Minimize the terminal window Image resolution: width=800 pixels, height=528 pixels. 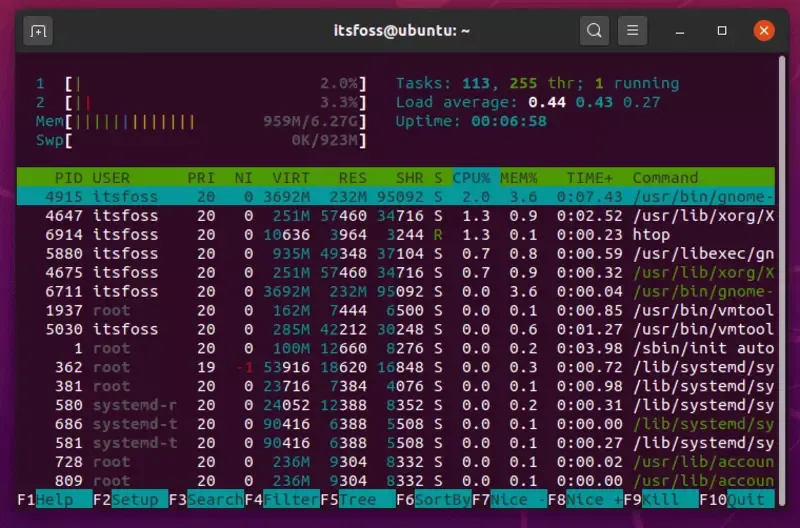click(x=682, y=31)
